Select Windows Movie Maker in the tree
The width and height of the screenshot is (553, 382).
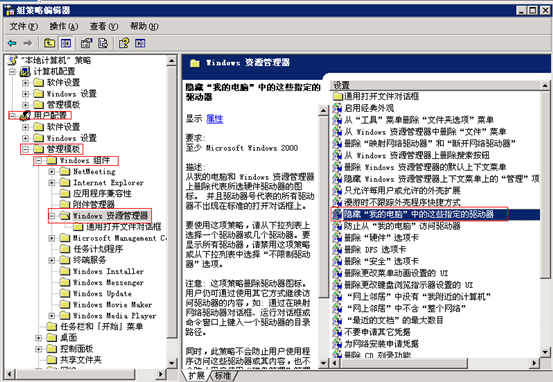tap(112, 304)
